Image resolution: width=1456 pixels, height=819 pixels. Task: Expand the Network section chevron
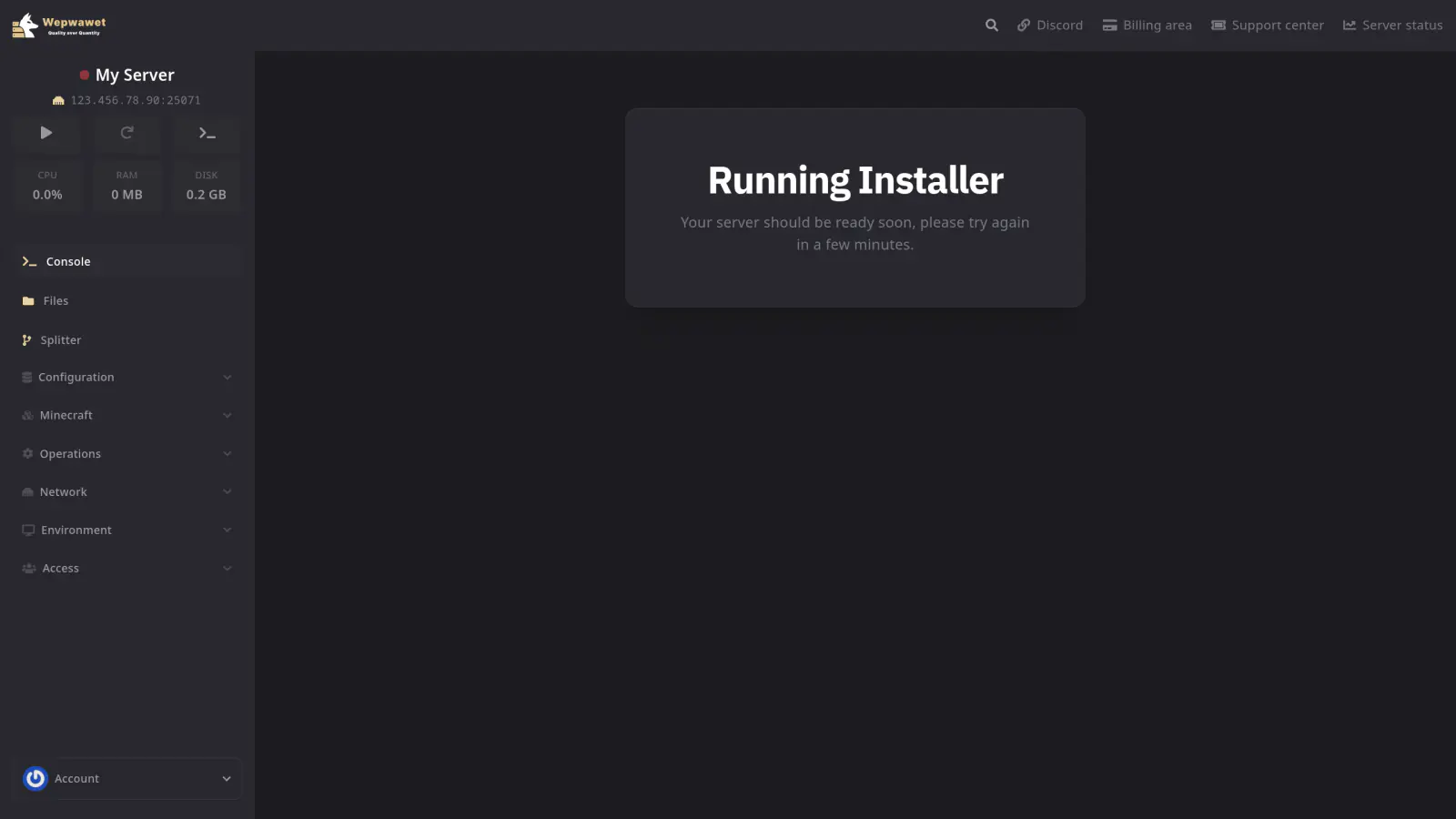click(227, 492)
